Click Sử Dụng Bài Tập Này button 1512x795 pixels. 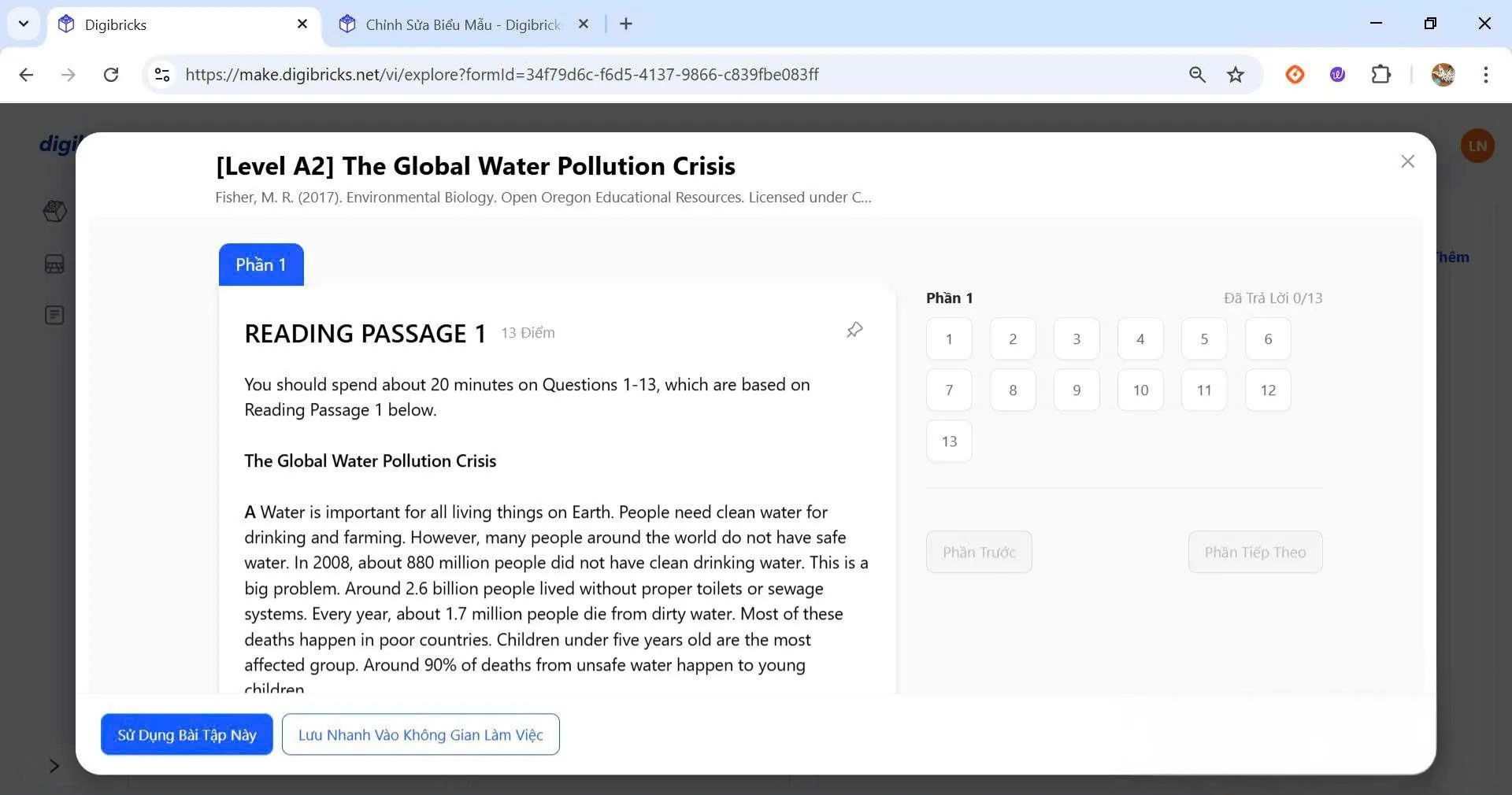pos(187,734)
